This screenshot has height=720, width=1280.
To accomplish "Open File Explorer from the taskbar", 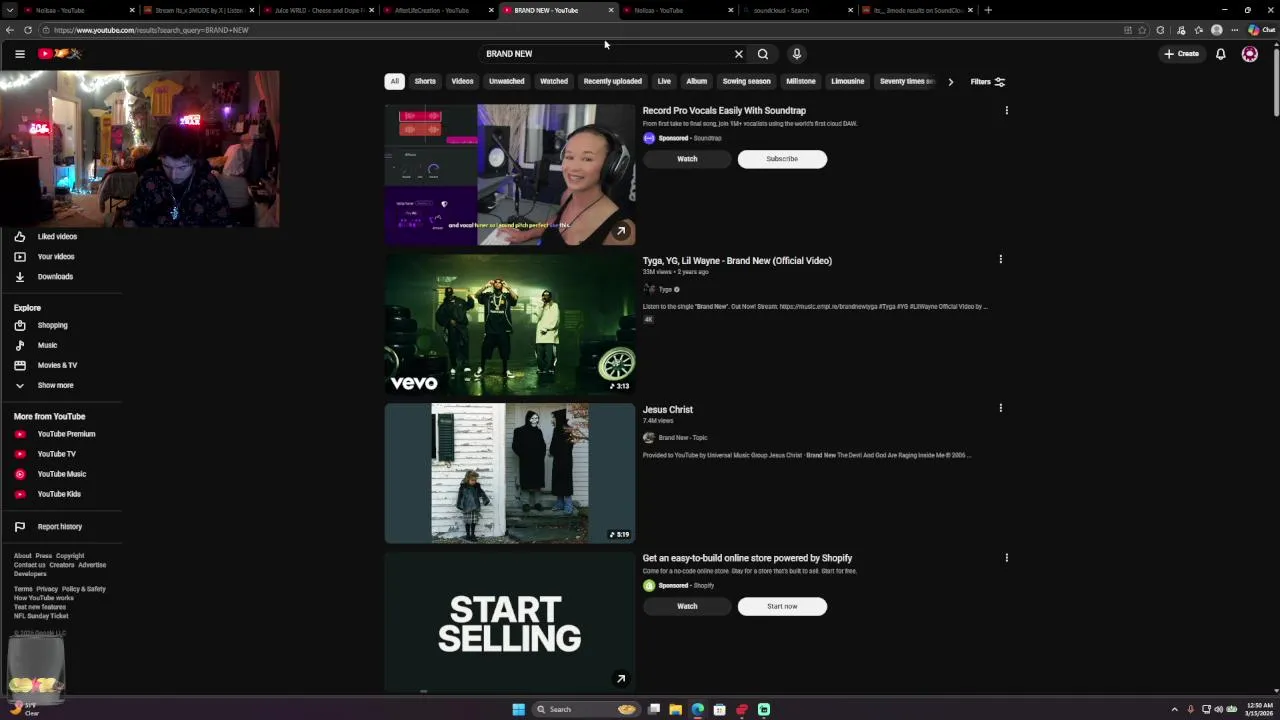I will point(676,709).
